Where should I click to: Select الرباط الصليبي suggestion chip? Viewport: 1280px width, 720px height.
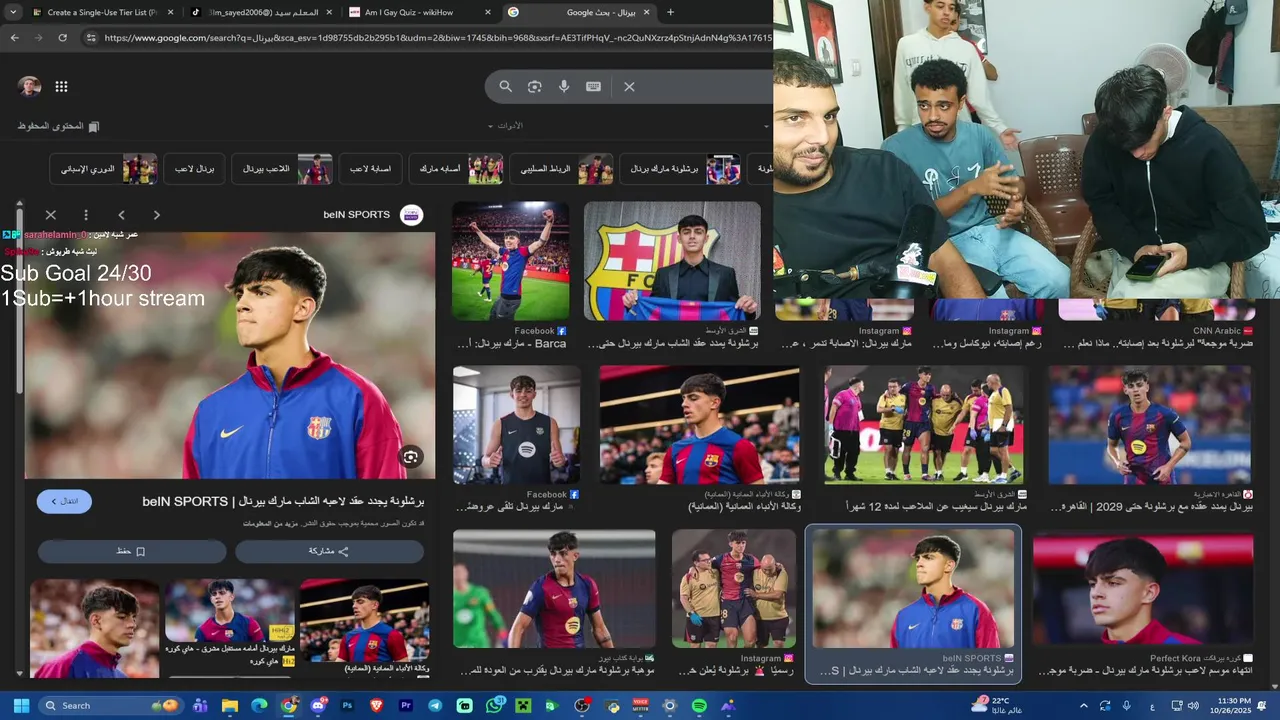(561, 169)
